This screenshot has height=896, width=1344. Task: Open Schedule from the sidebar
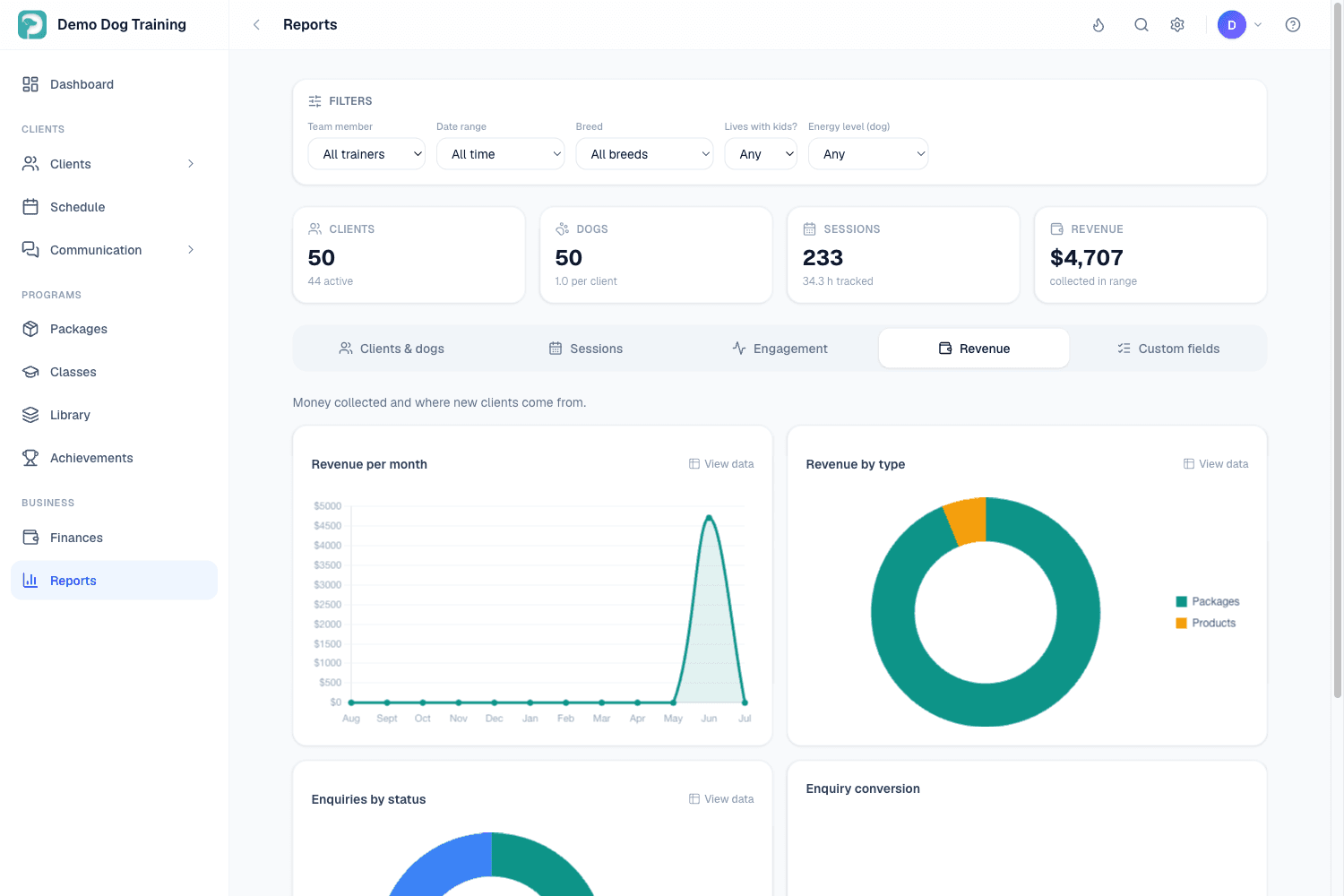coord(114,207)
